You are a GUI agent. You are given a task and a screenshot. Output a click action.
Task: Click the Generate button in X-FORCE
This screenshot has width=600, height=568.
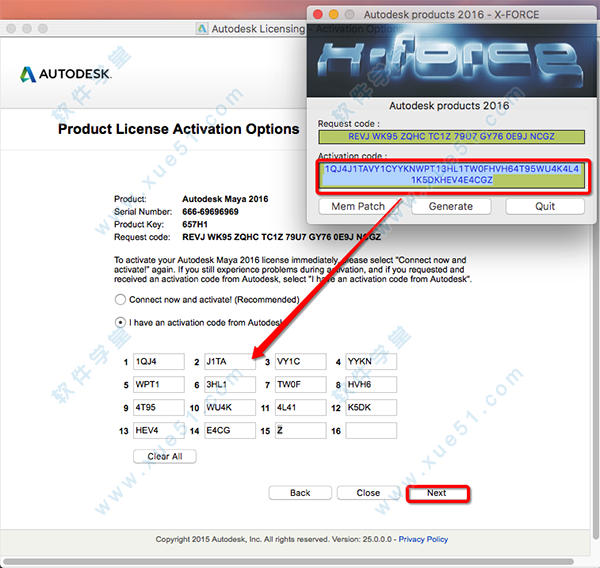451,207
